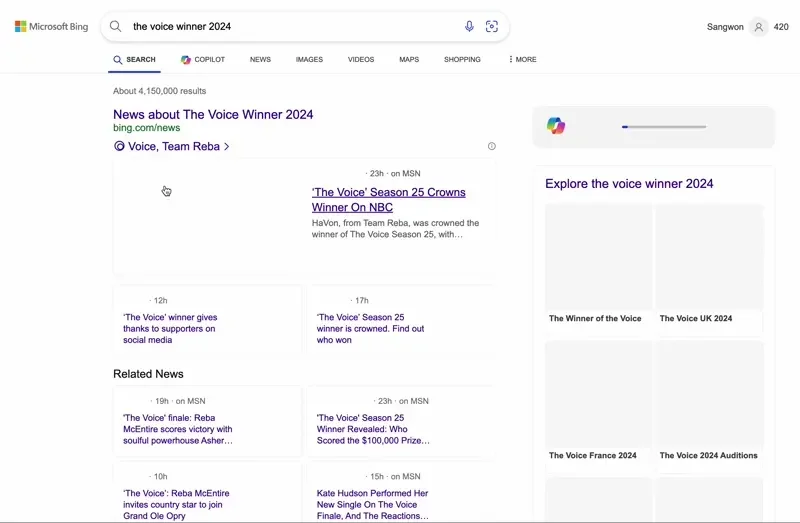Open the Videos tab

click(x=361, y=60)
